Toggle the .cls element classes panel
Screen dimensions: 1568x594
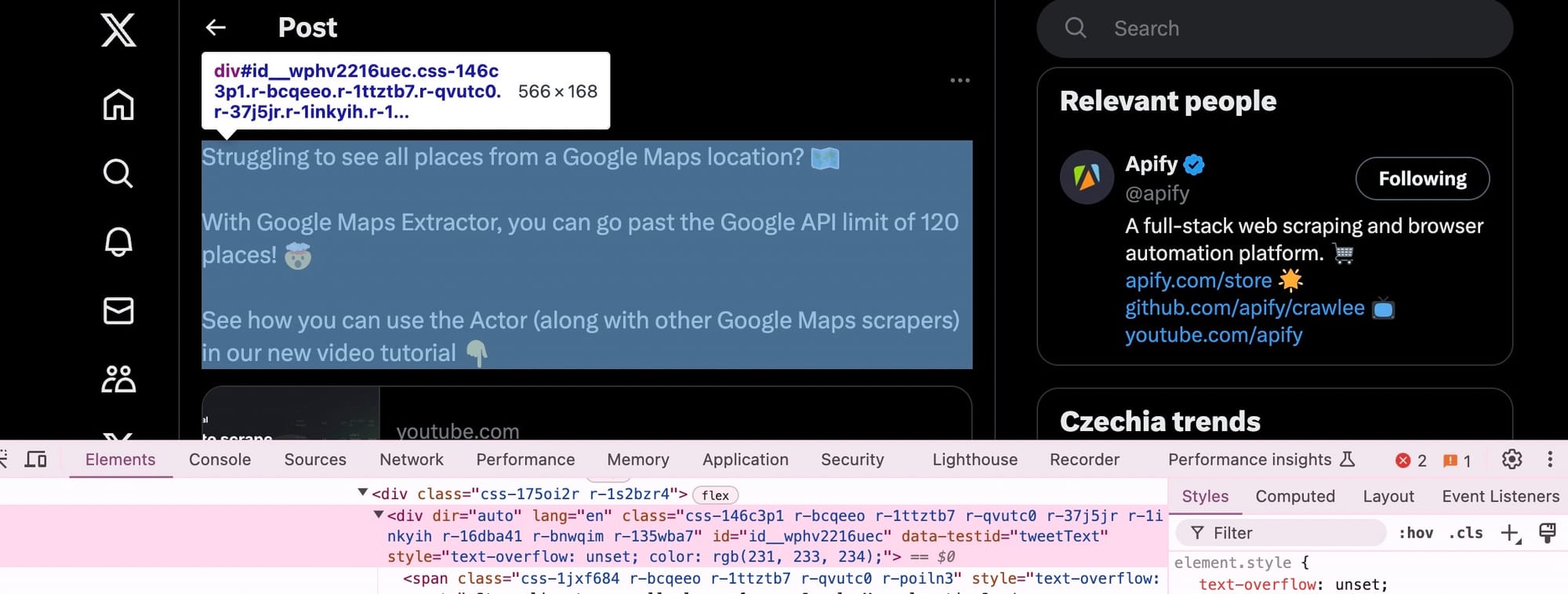(1465, 533)
